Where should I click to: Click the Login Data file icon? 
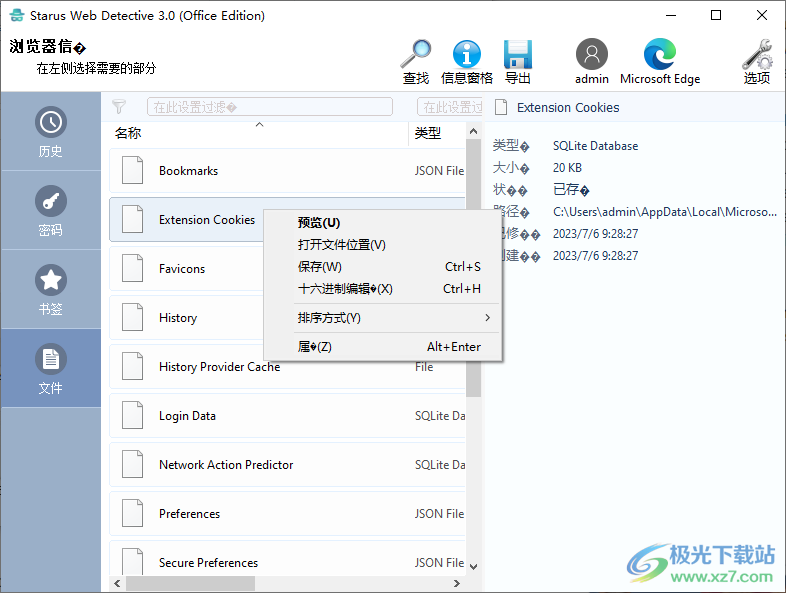[132, 415]
